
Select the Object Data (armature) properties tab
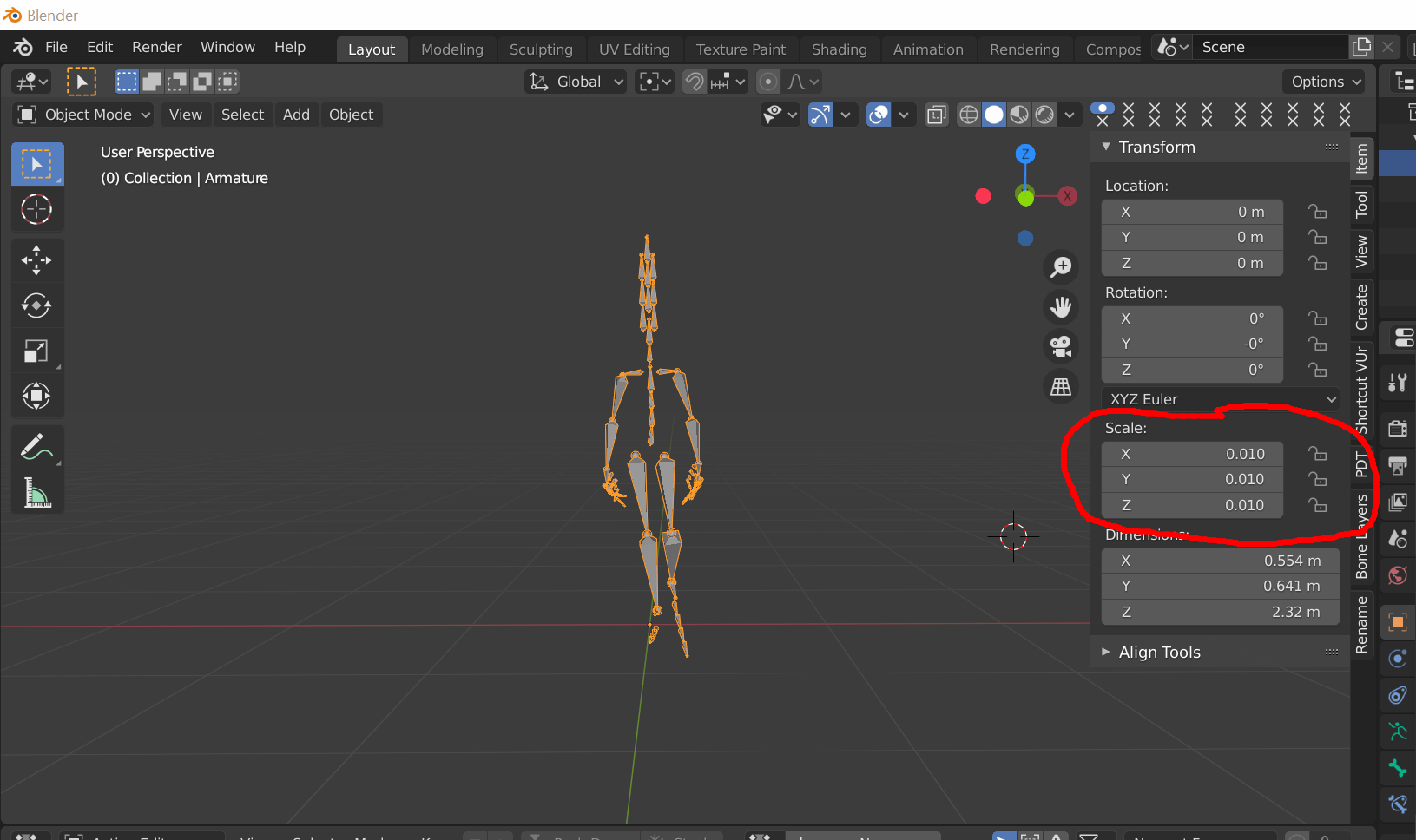point(1398,732)
